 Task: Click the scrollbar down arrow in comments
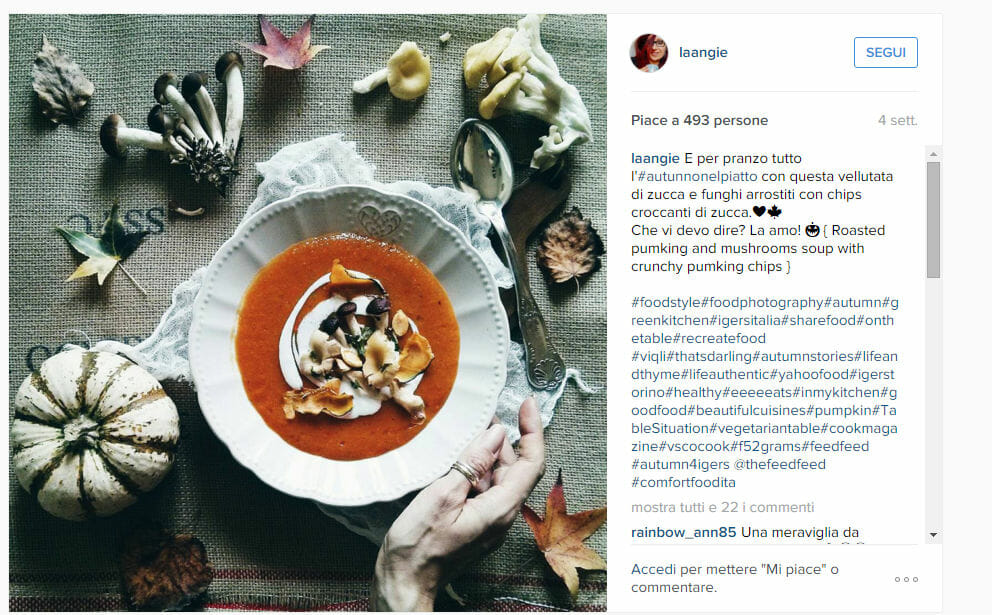click(x=933, y=535)
